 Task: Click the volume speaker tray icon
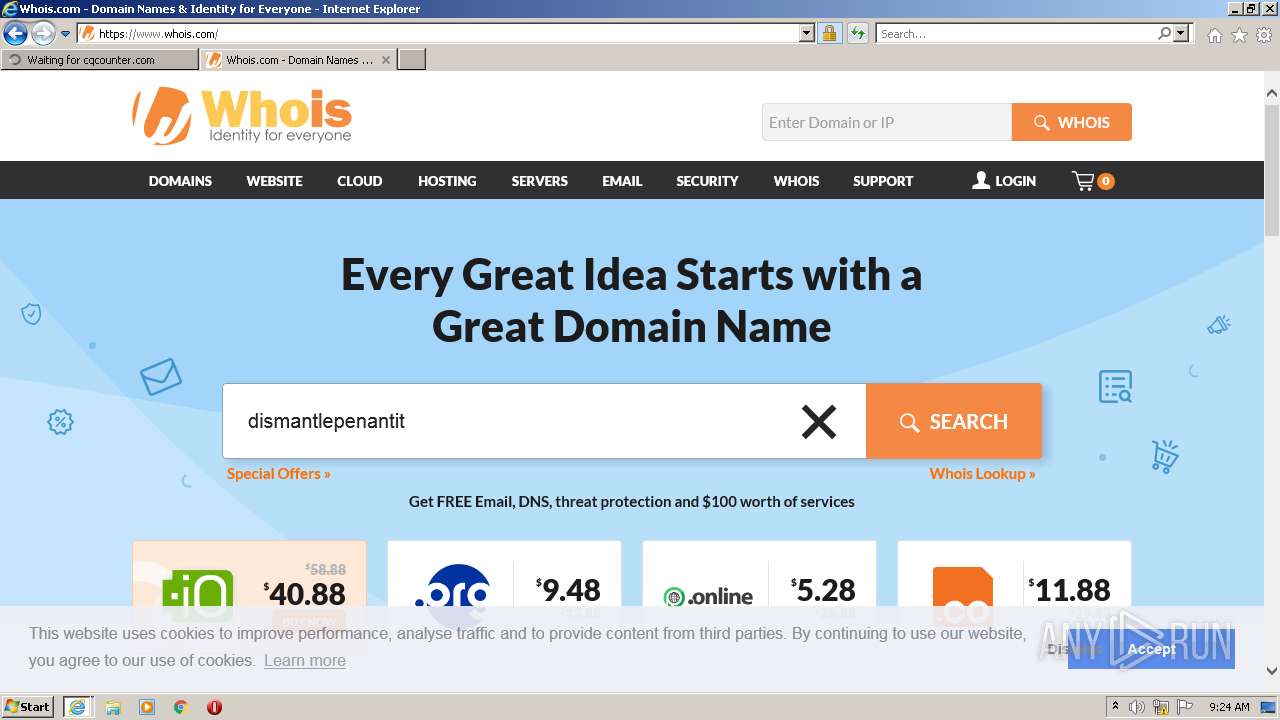tap(1138, 707)
